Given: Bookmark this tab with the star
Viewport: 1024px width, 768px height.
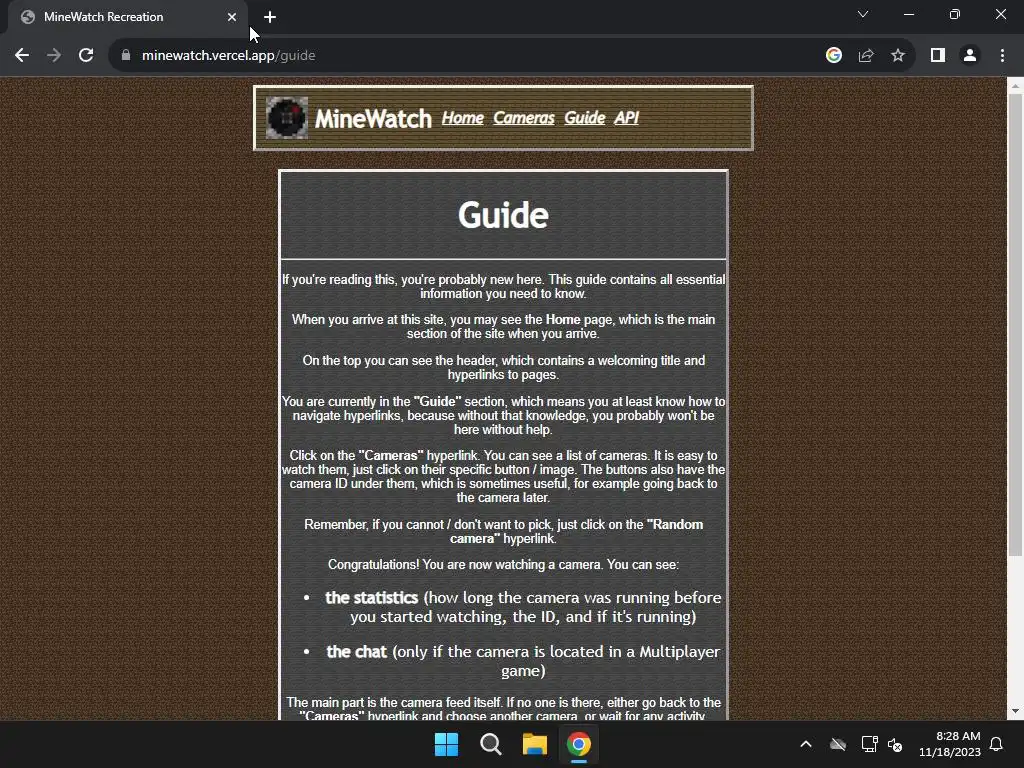Looking at the screenshot, I should 898,56.
